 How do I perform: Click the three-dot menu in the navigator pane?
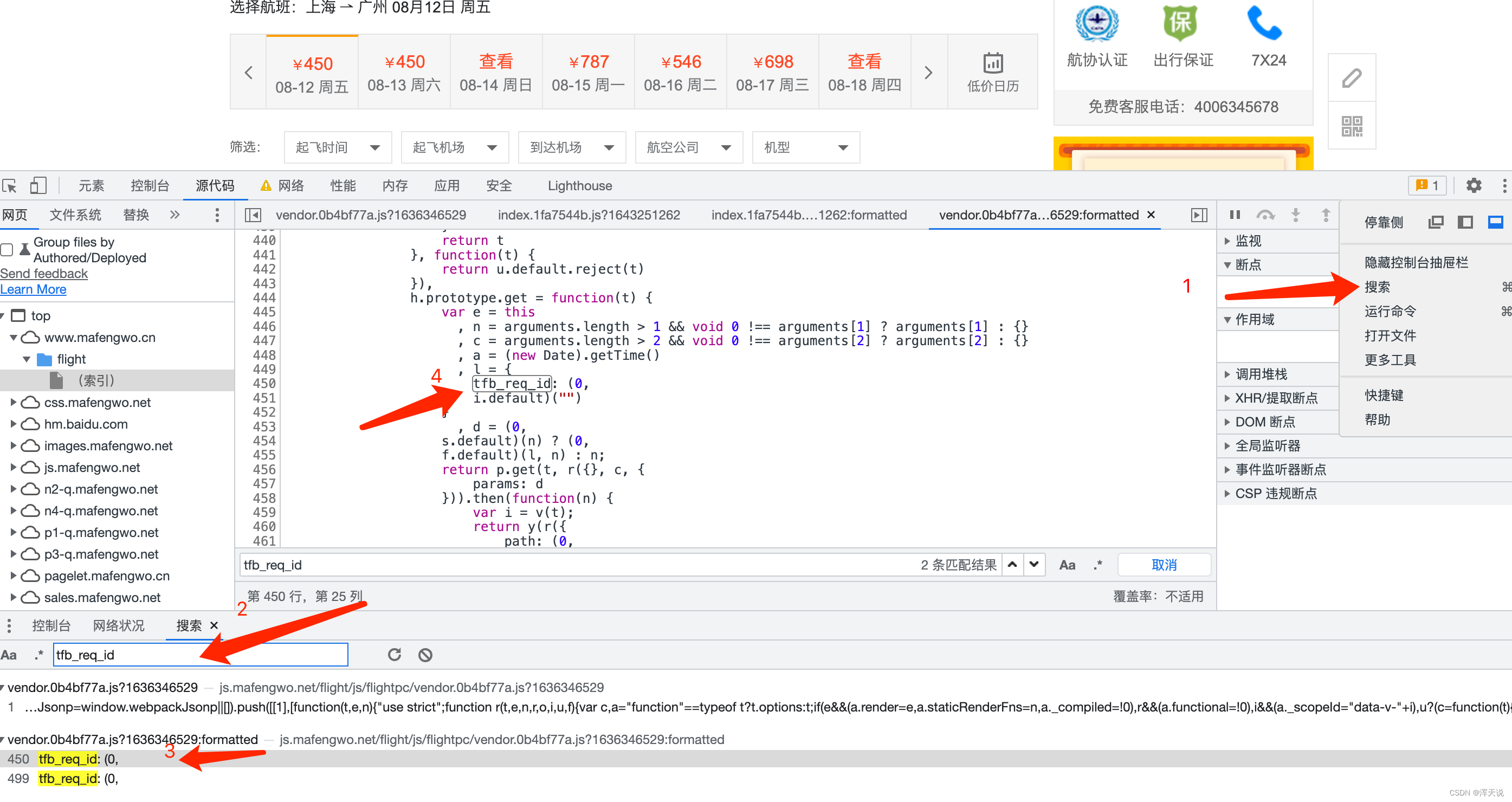coord(217,215)
